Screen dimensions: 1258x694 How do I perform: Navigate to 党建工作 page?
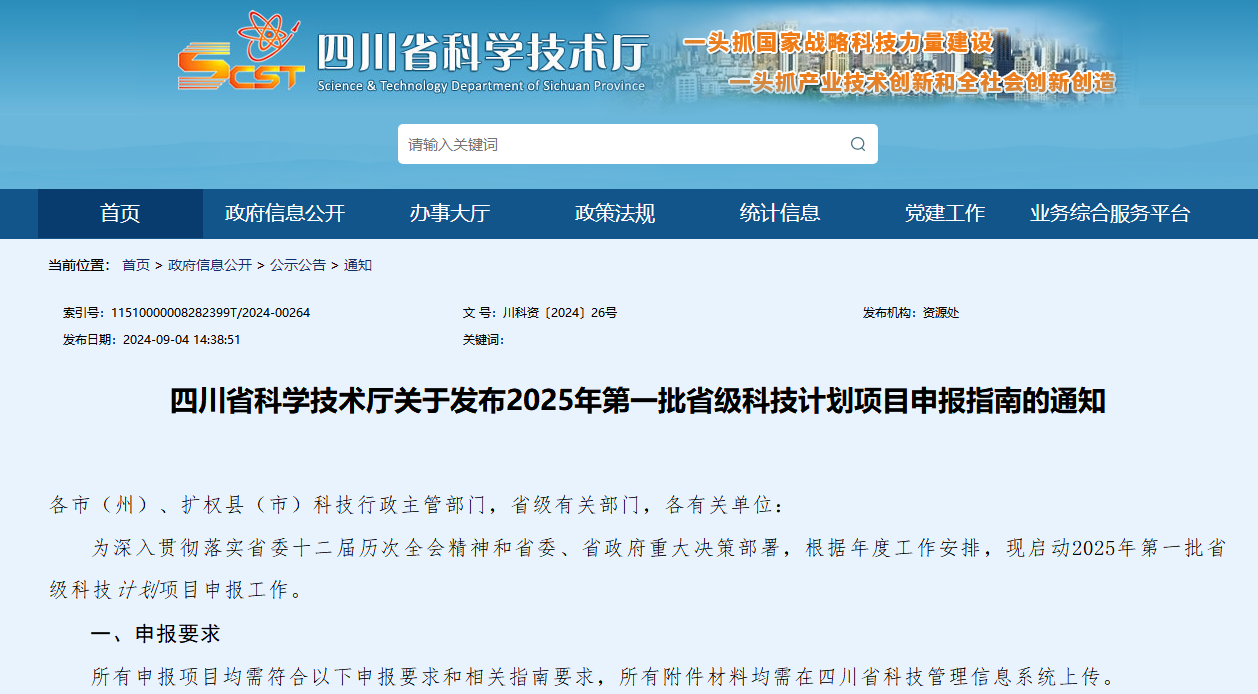click(x=945, y=213)
